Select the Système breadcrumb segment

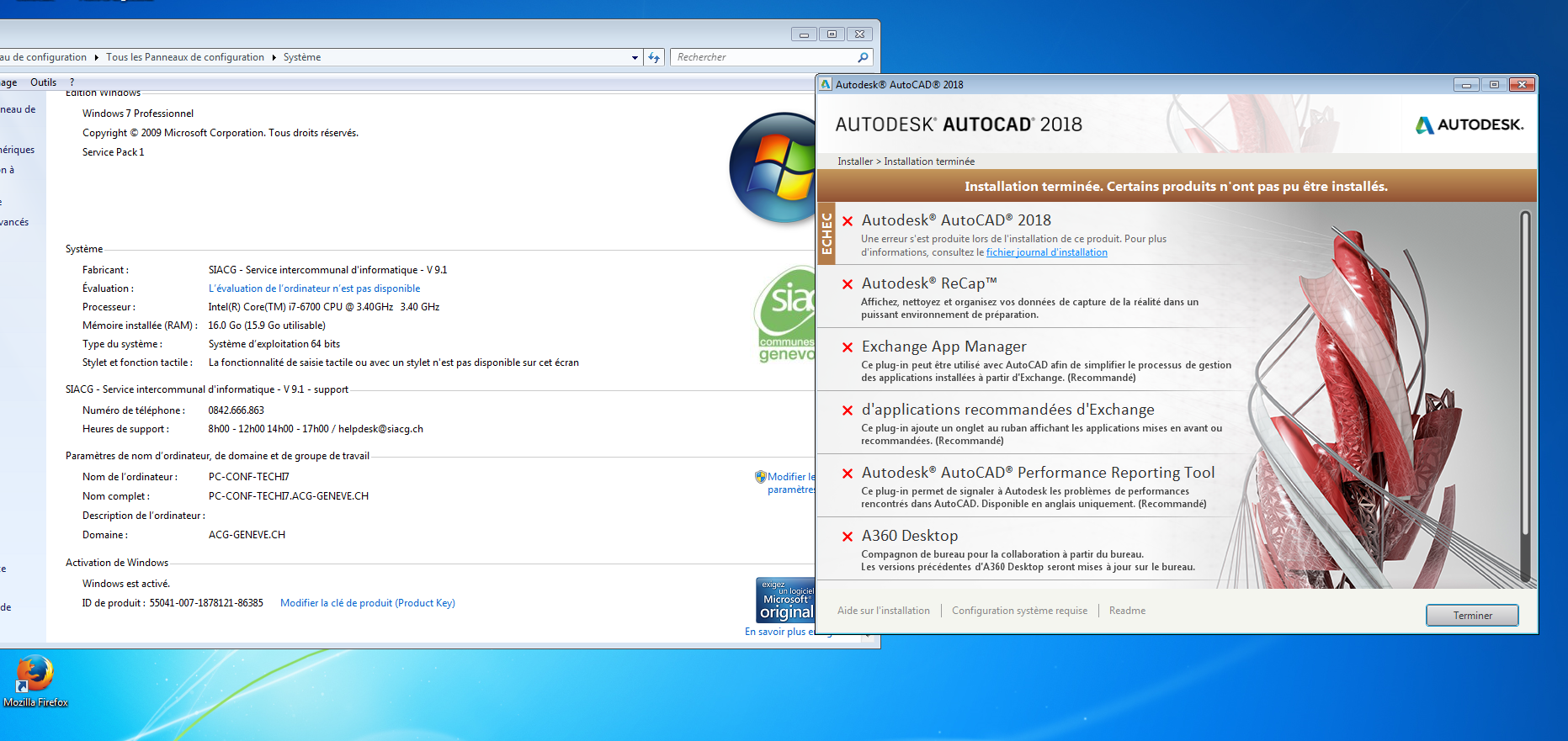point(302,57)
